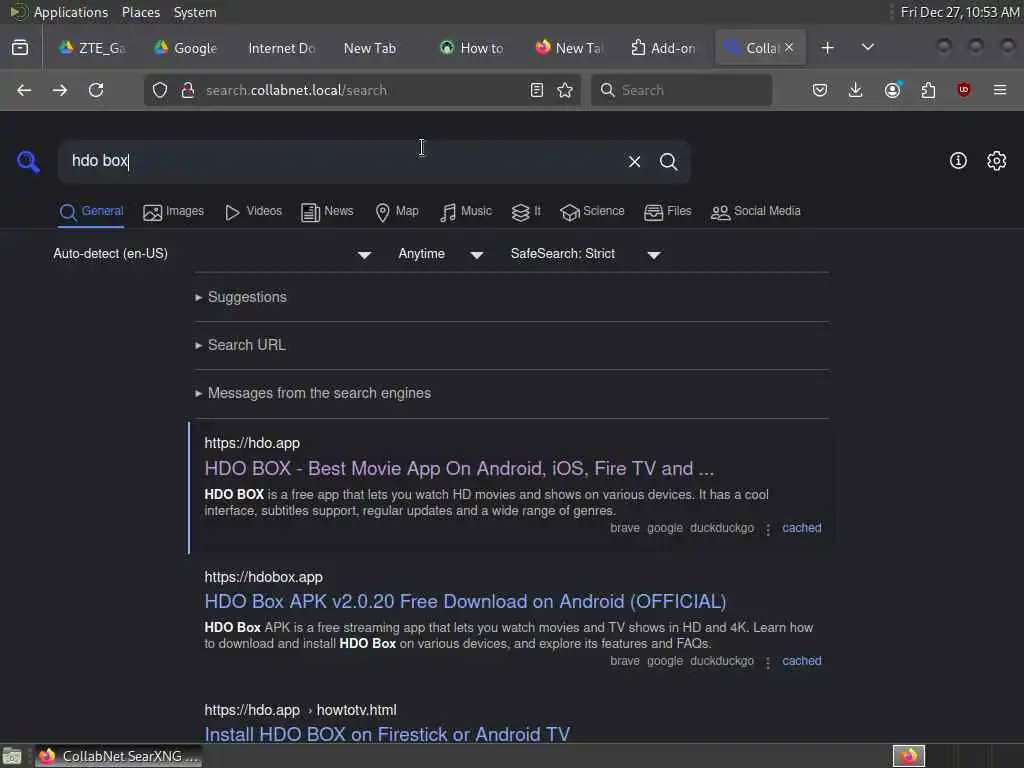Open a new browser tab
Viewport: 1024px width, 768px height.
point(827,48)
